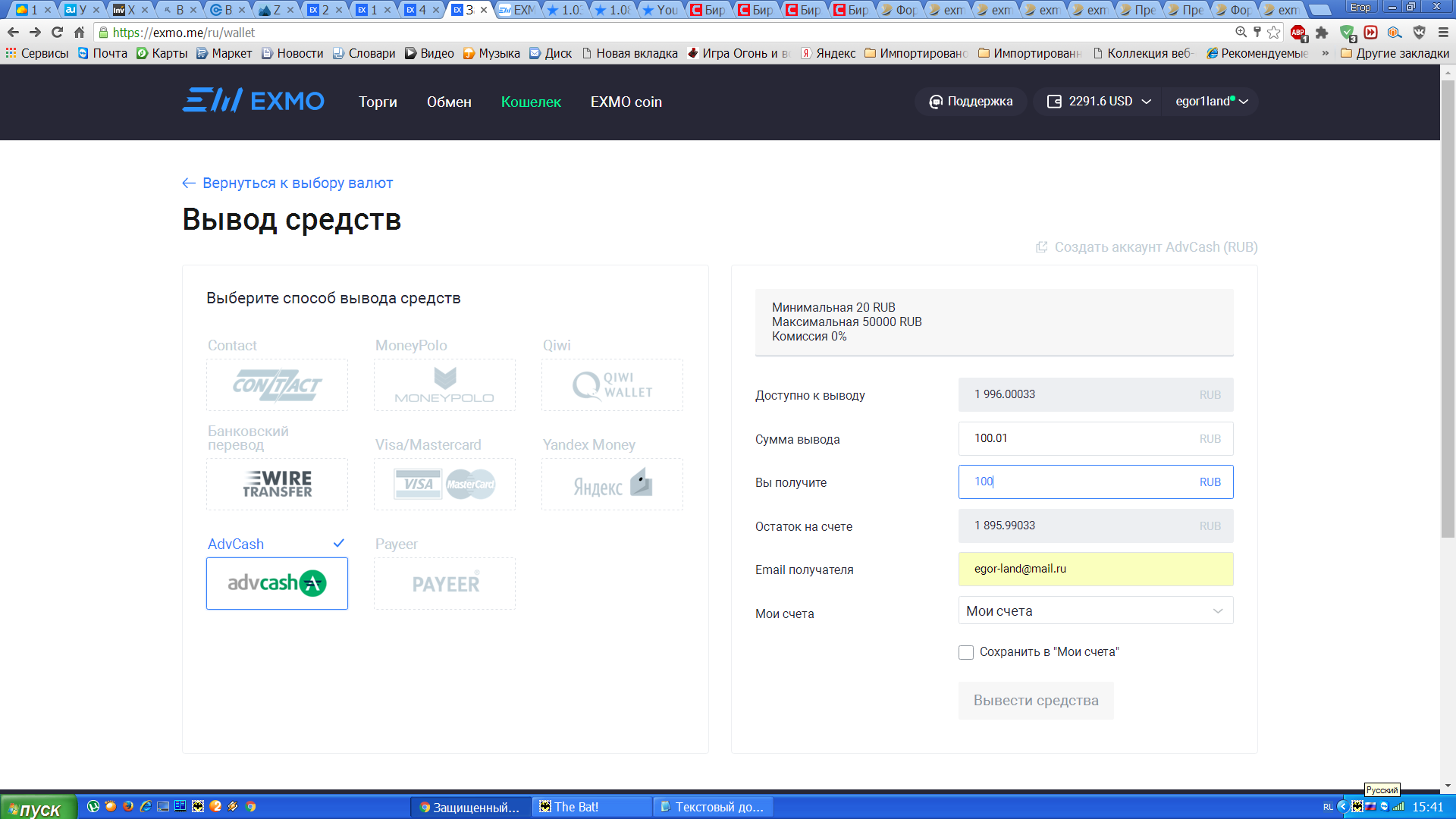Select the MoneyPolo payment icon

(x=444, y=385)
